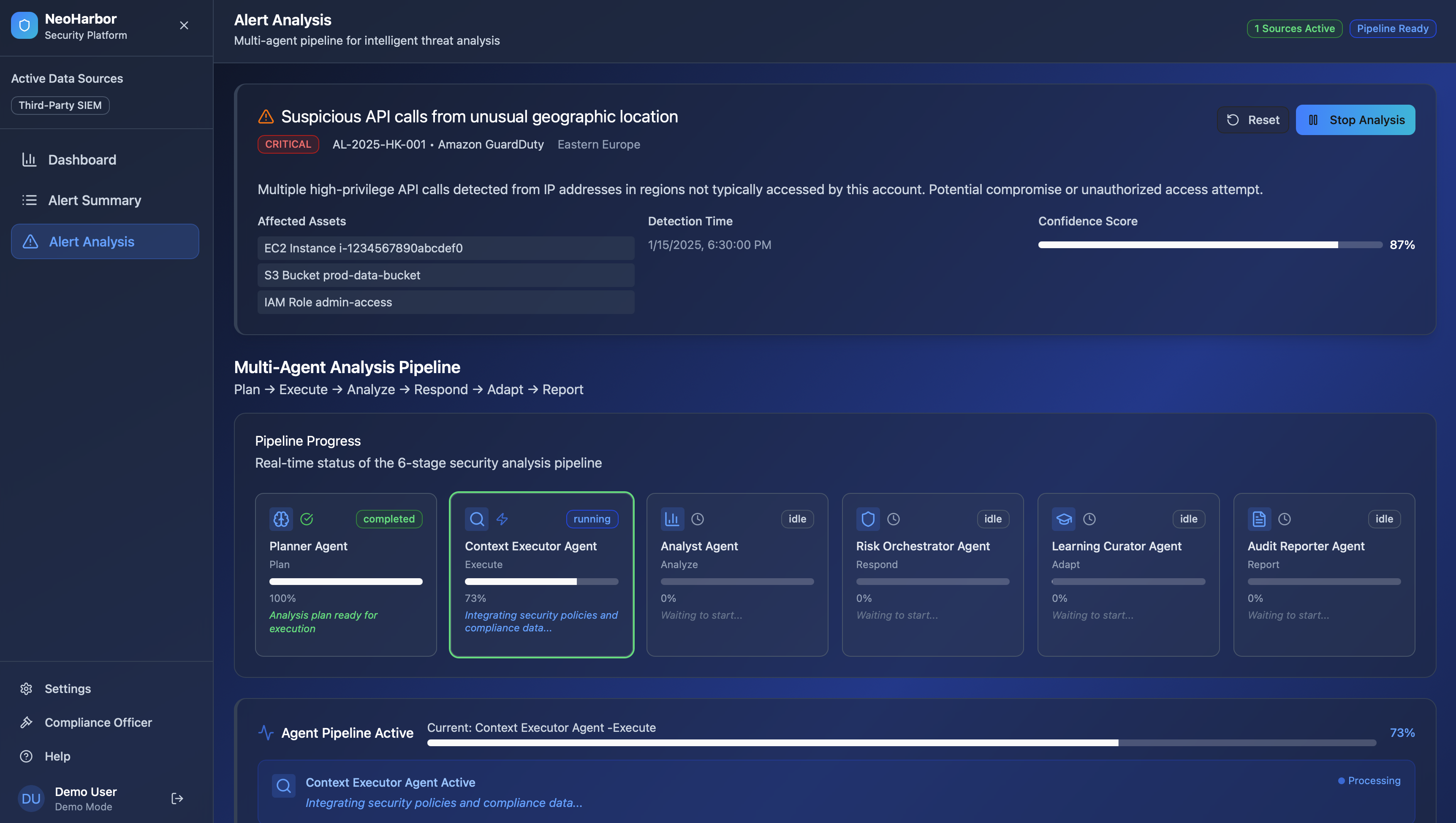This screenshot has width=1456, height=823.
Task: Click the 1 Sources Active badge
Action: (x=1294, y=28)
